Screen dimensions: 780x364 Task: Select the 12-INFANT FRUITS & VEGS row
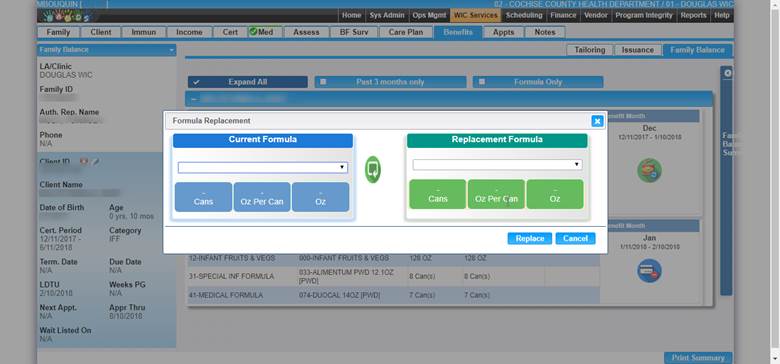(393, 259)
